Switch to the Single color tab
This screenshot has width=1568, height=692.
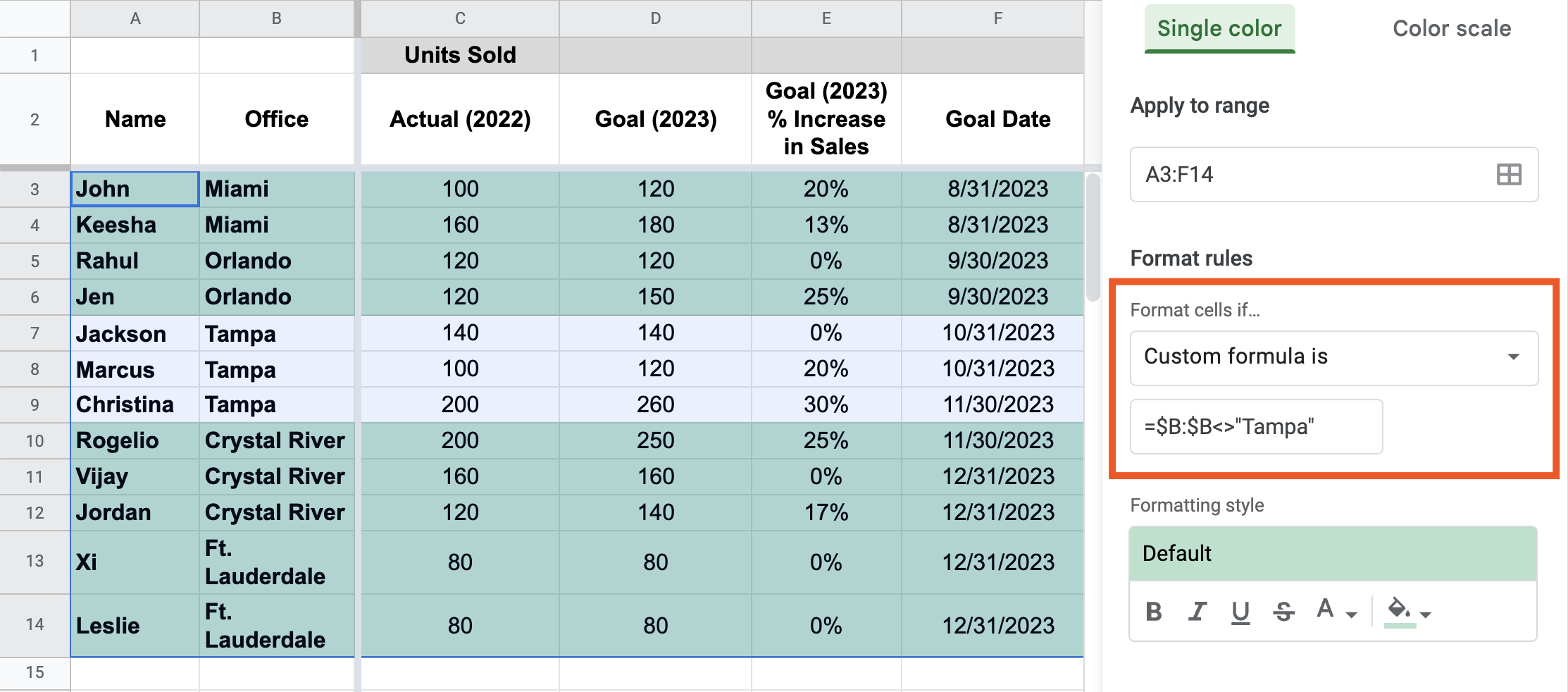point(1219,29)
